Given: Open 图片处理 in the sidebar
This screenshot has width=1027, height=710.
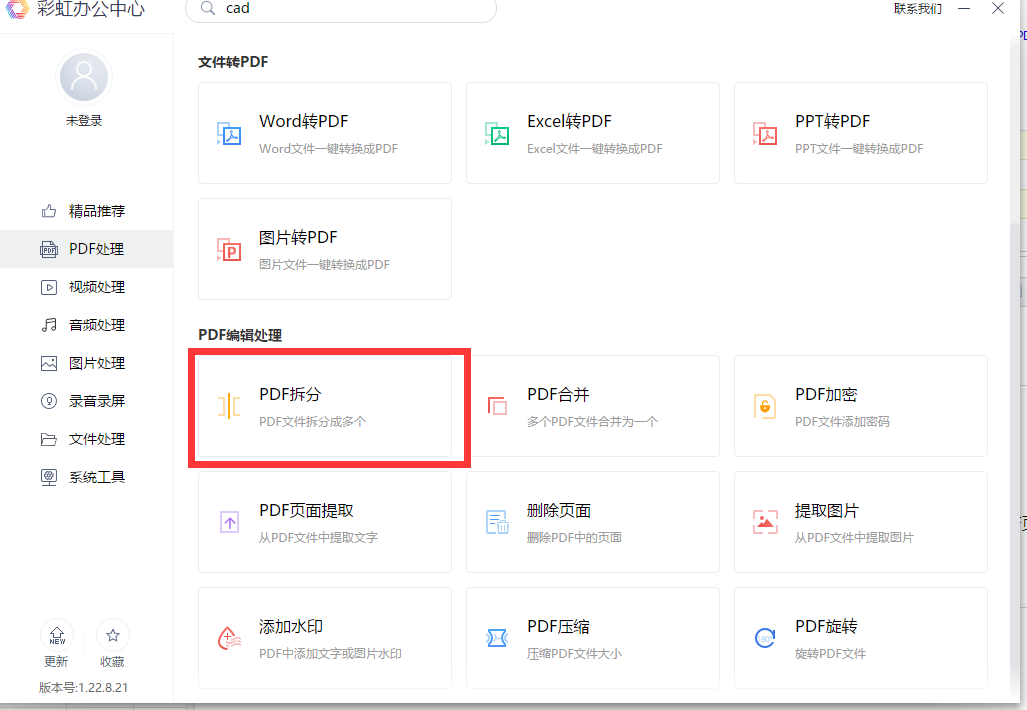Looking at the screenshot, I should click(x=86, y=363).
